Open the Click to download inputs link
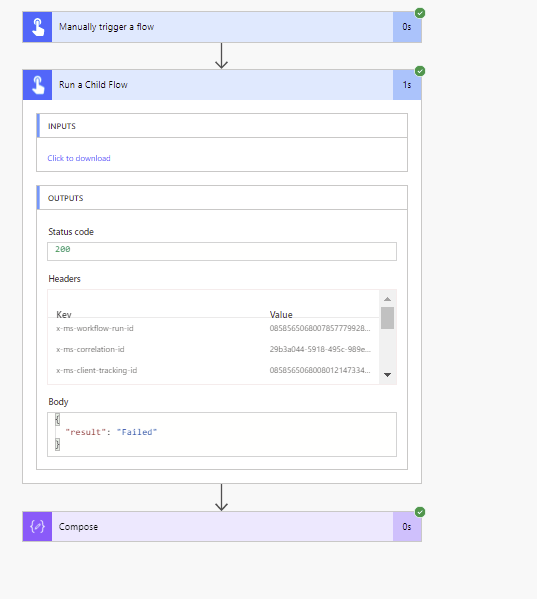The height and width of the screenshot is (599, 537). coord(79,158)
